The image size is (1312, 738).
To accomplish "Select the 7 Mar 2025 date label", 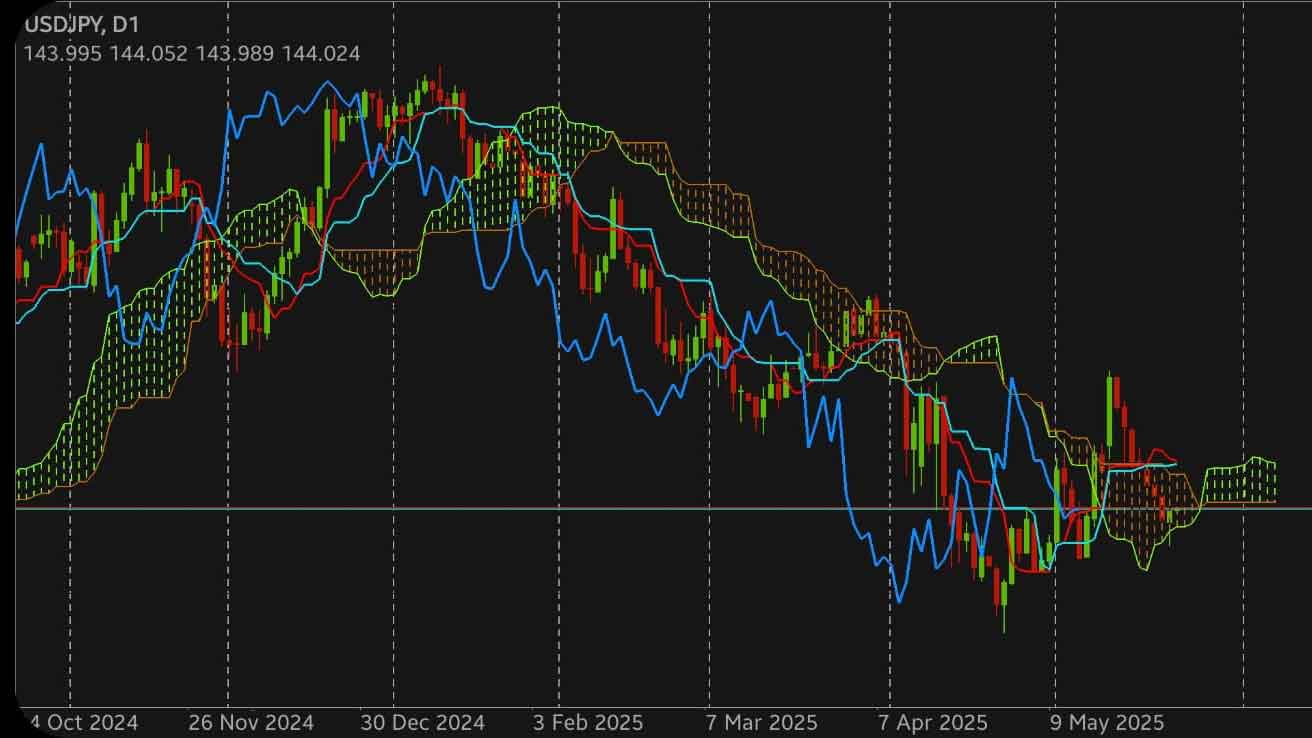I will click(x=761, y=722).
